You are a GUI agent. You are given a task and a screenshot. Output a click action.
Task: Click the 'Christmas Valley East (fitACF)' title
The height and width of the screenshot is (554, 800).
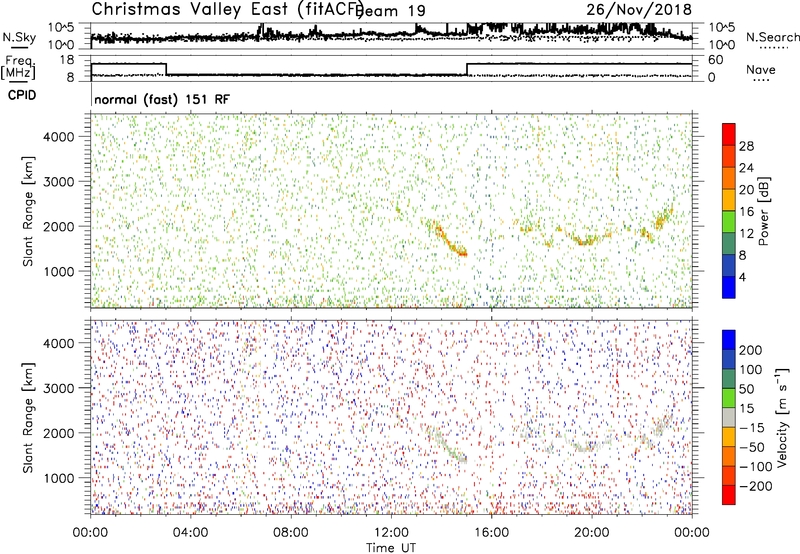click(x=228, y=10)
